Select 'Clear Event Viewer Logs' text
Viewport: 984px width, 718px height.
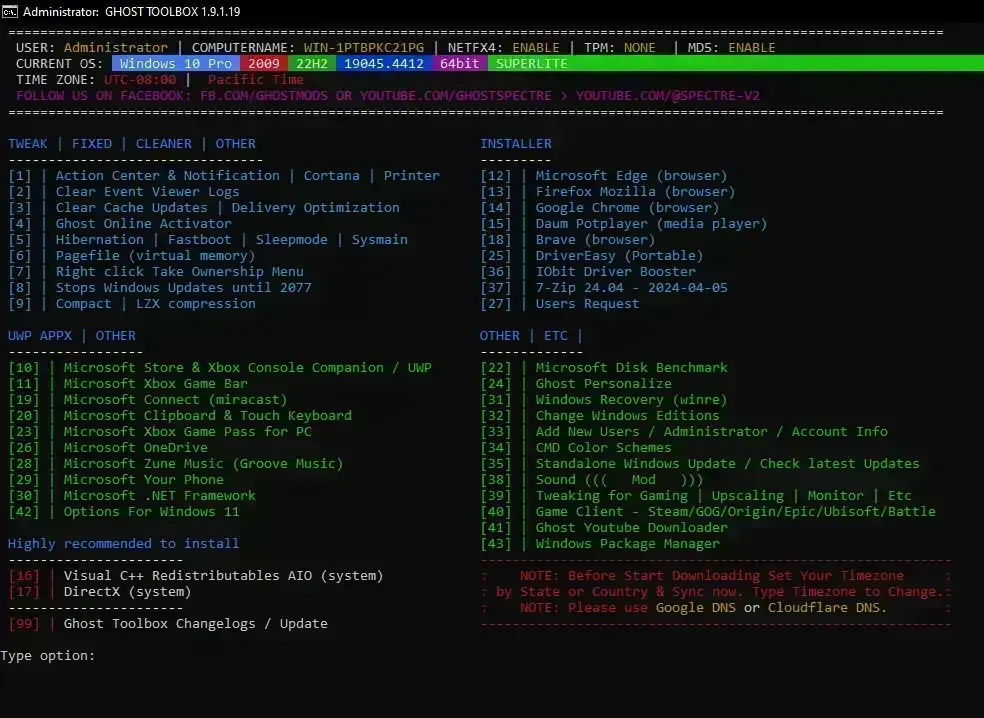point(147,191)
